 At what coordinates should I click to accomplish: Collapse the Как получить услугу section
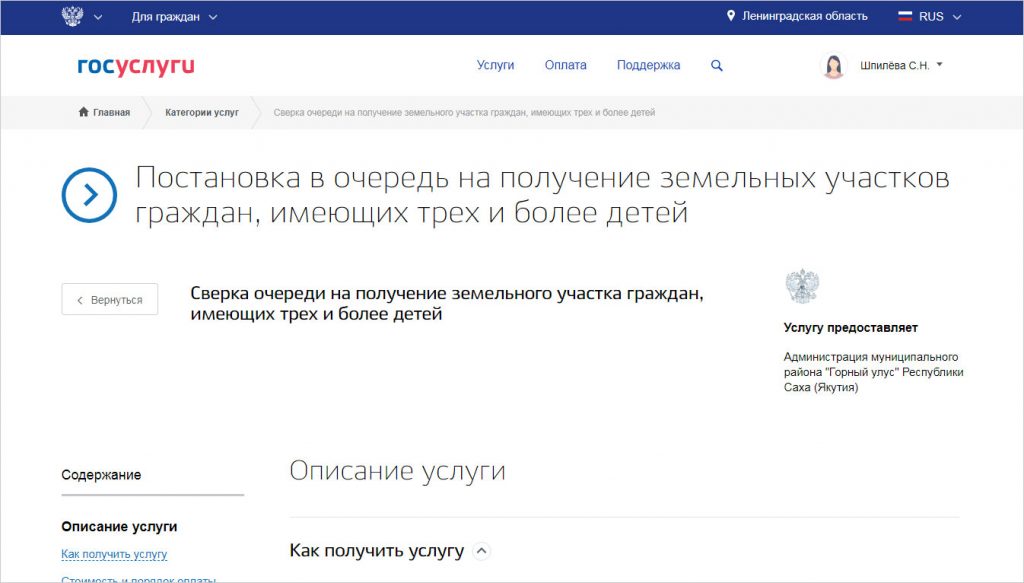(481, 551)
